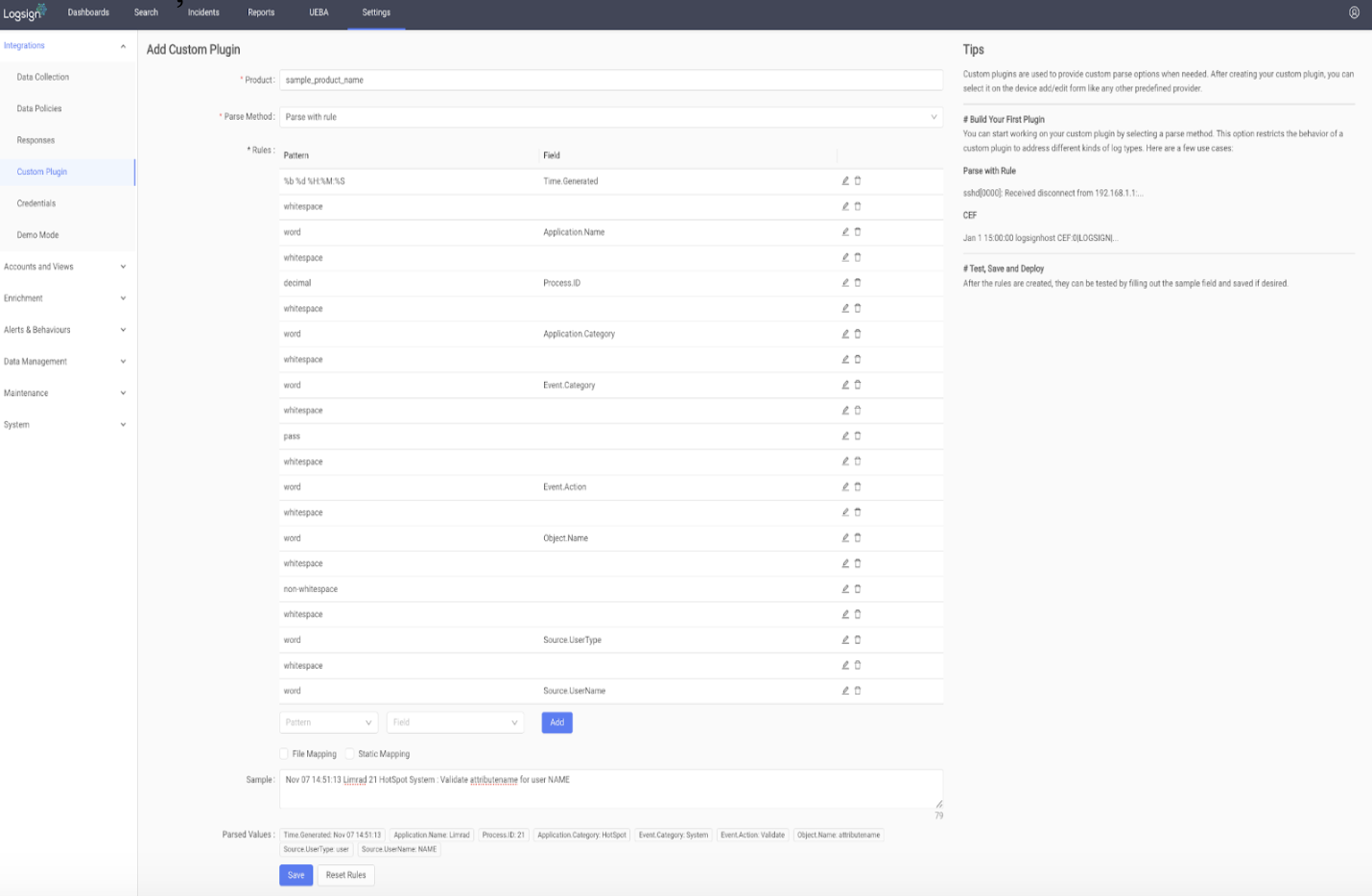The image size is (1372, 896).
Task: Edit the Event.Action rule
Action: coord(845,486)
